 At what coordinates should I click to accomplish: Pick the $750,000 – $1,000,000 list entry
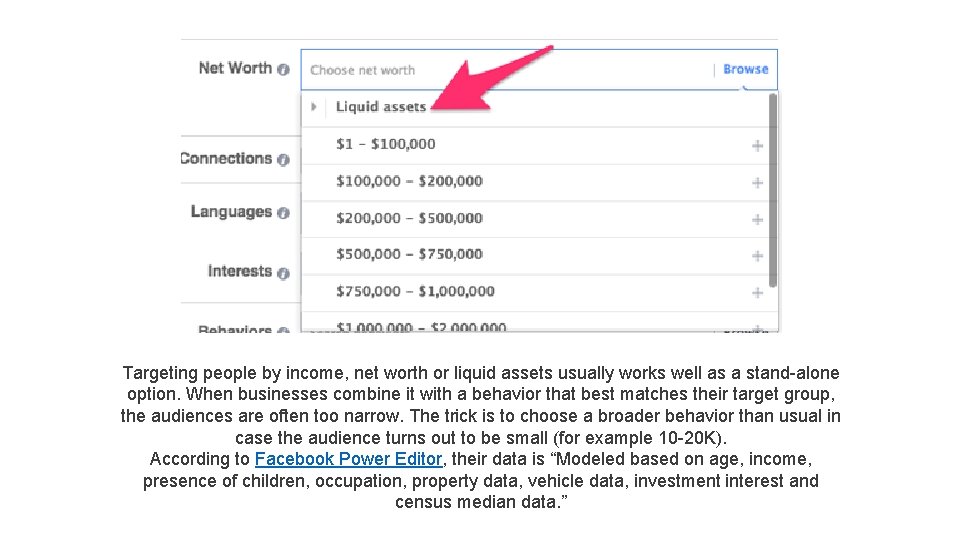coord(415,291)
